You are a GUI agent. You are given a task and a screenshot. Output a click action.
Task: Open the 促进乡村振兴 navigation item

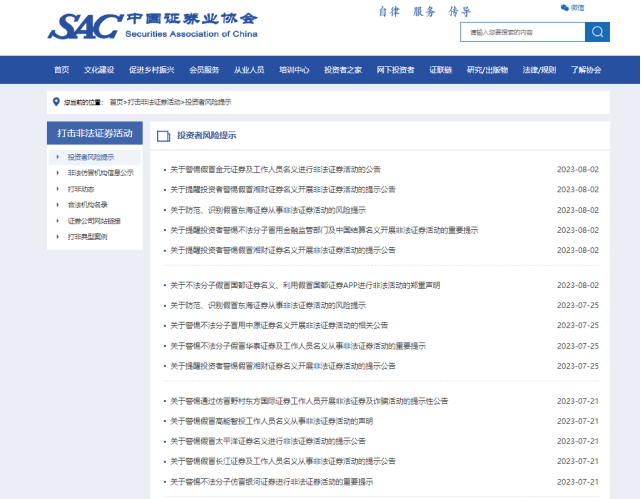click(152, 70)
